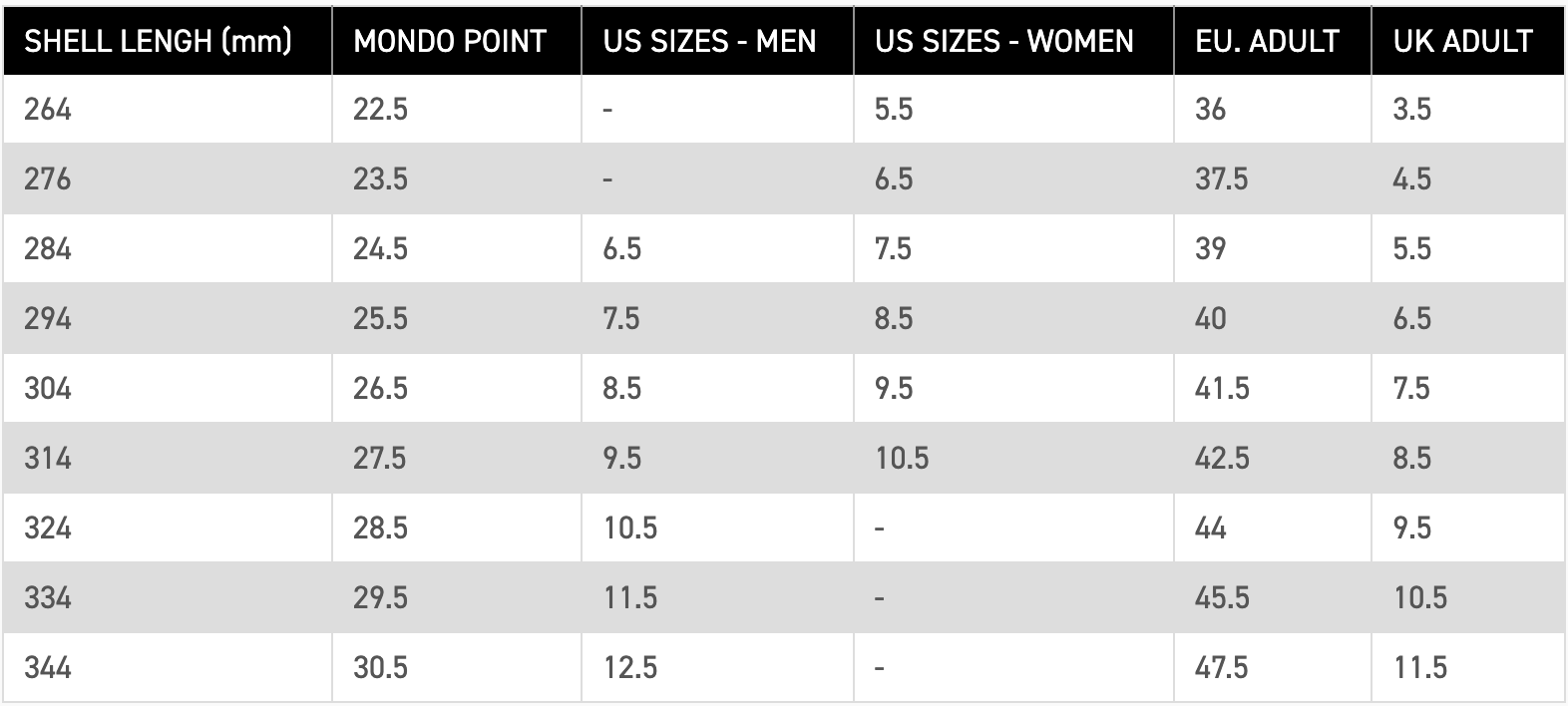Click shell length 344 cell

167,667
